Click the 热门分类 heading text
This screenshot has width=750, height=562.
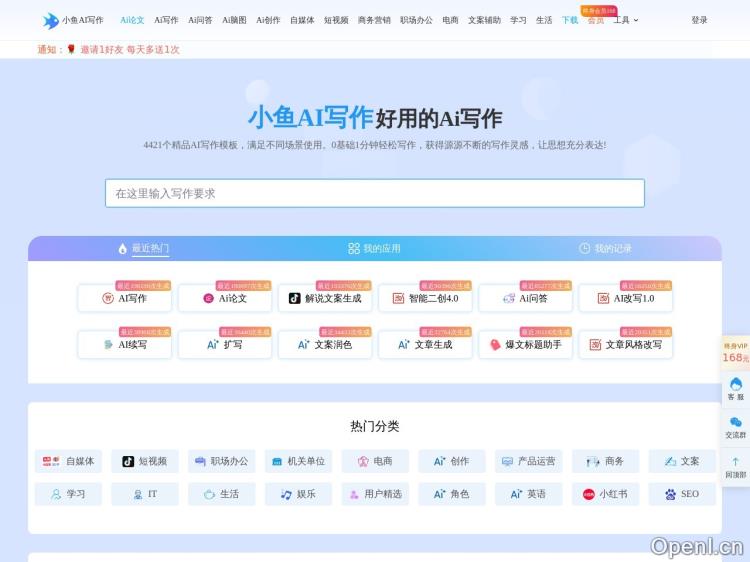pos(375,426)
